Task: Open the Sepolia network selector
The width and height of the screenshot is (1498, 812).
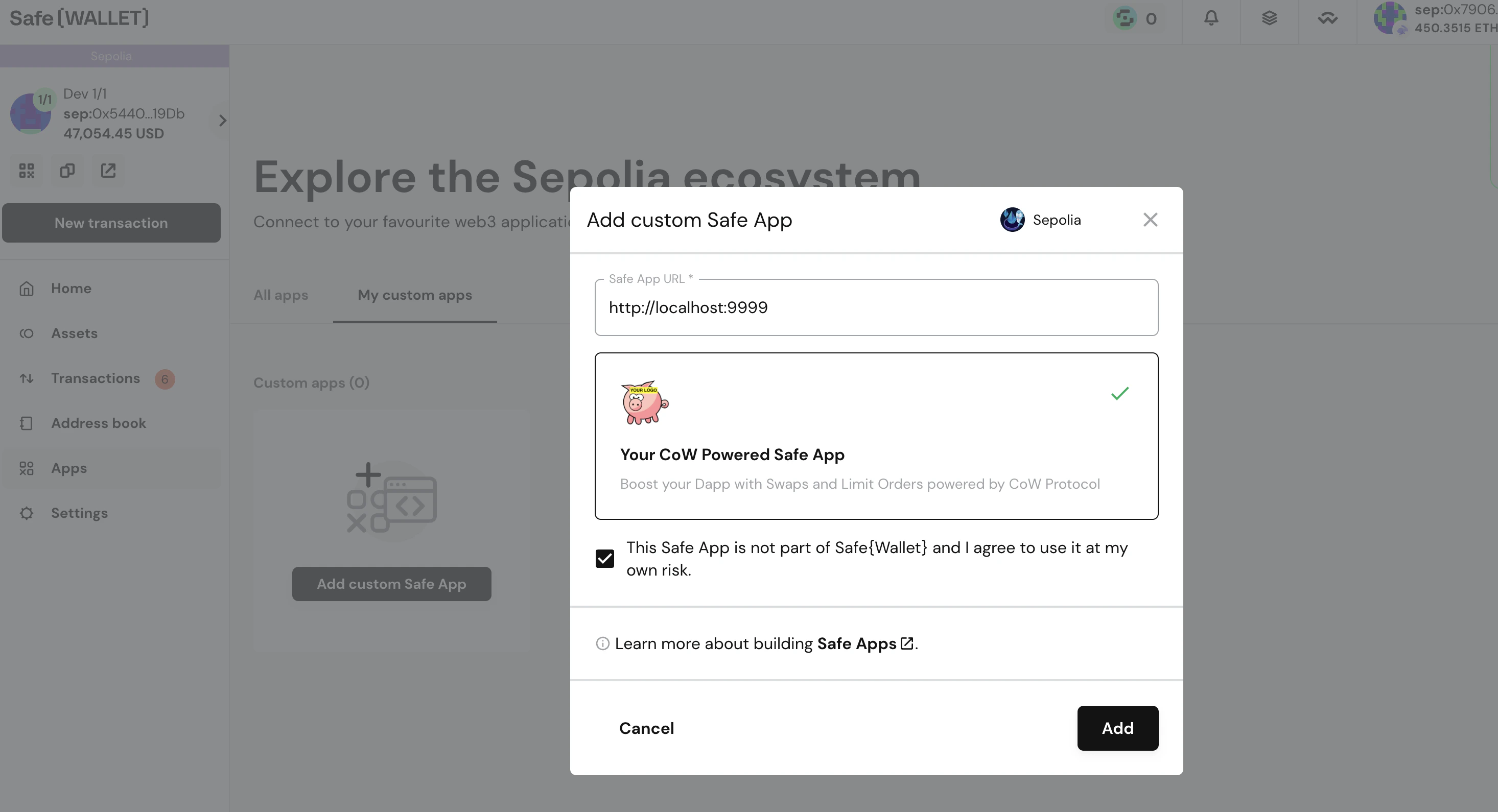Action: [112, 56]
